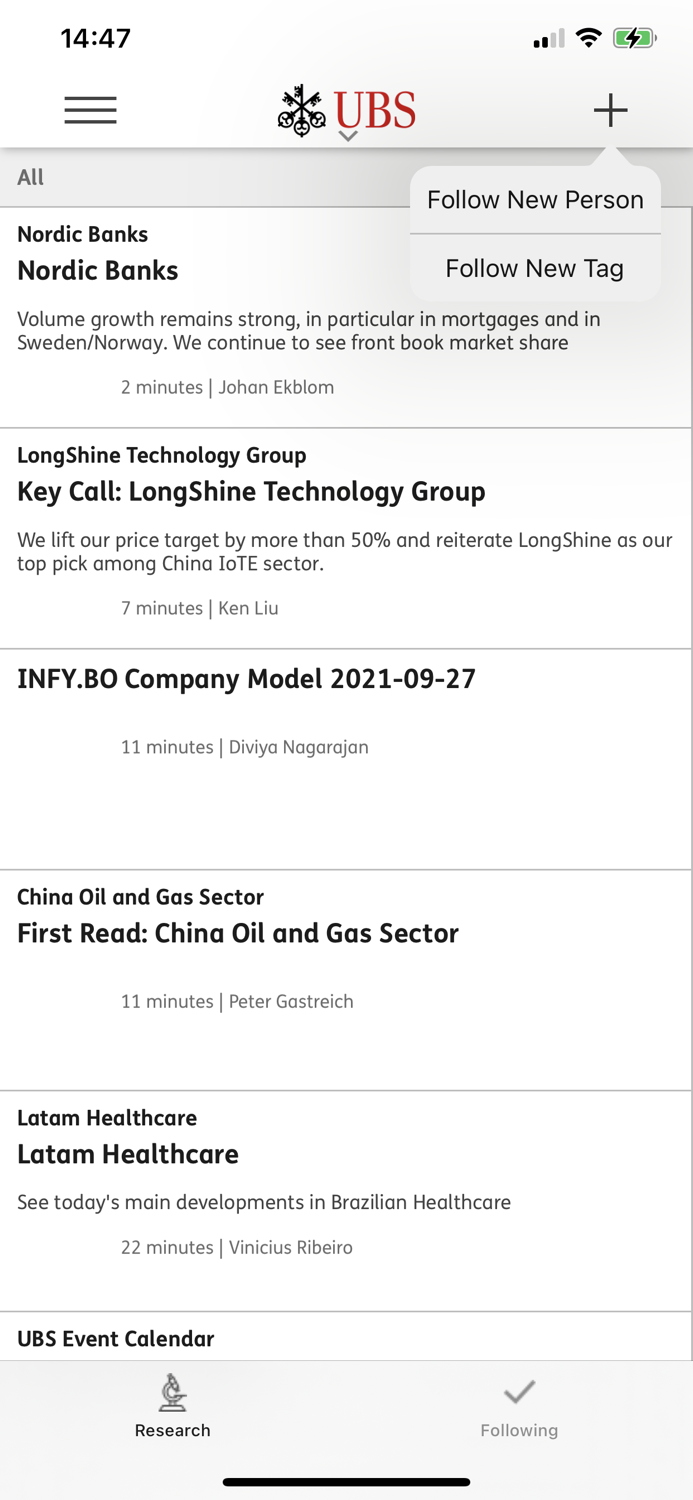Open the First Read China Oil and Gas article
The width and height of the screenshot is (693, 1500).
[x=237, y=950]
